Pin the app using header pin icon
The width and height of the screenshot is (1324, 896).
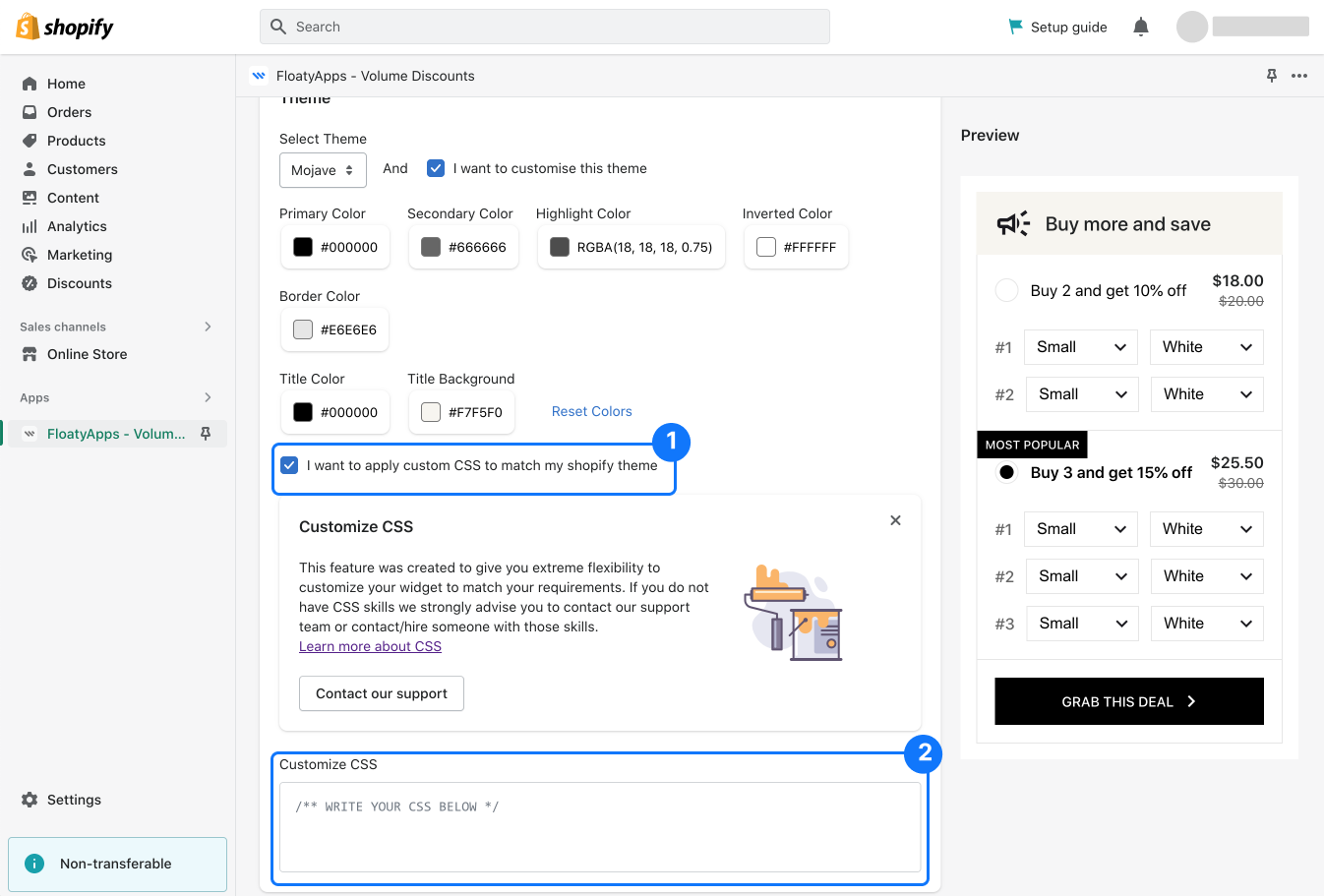tap(1271, 76)
